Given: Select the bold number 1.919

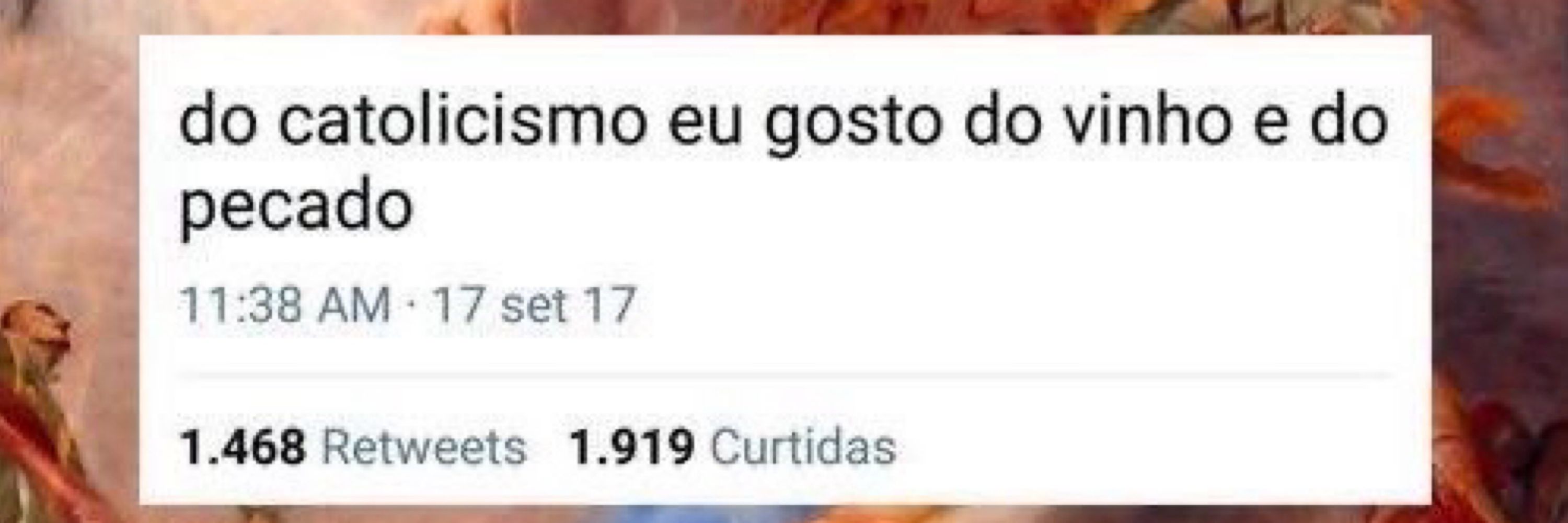Looking at the screenshot, I should (631, 448).
